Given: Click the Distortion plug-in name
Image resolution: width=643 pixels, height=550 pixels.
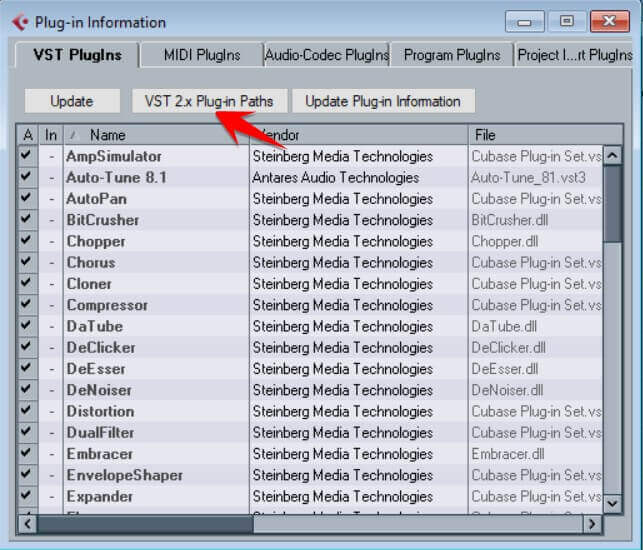Looking at the screenshot, I should tap(100, 411).
